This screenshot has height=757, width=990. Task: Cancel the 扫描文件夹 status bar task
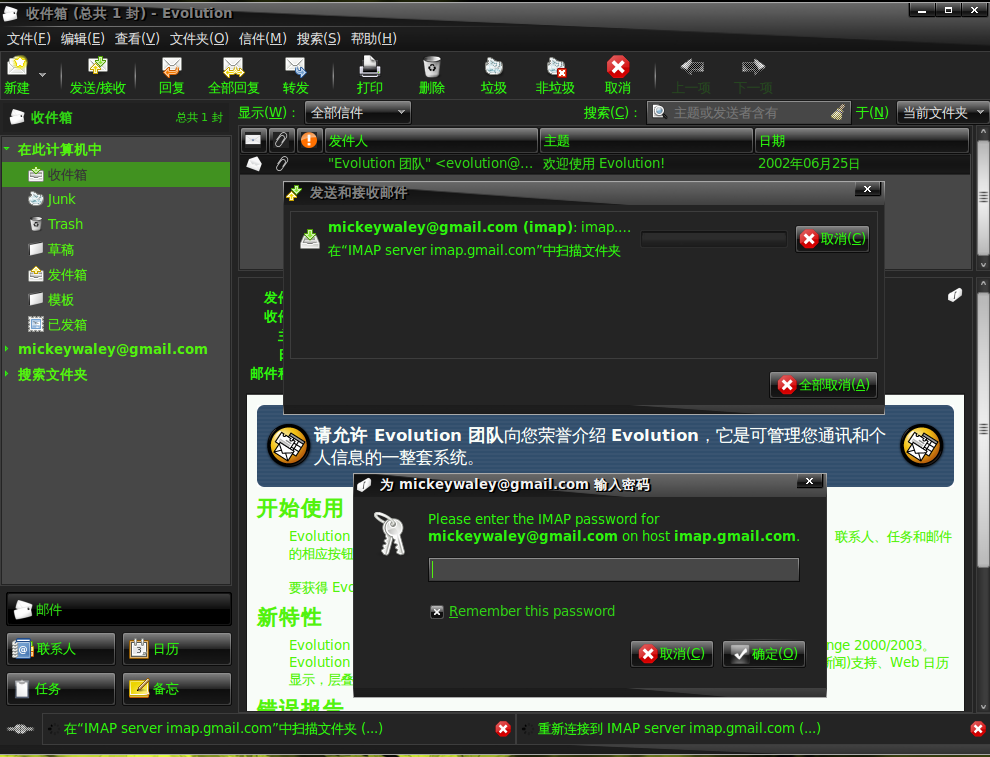click(x=503, y=729)
